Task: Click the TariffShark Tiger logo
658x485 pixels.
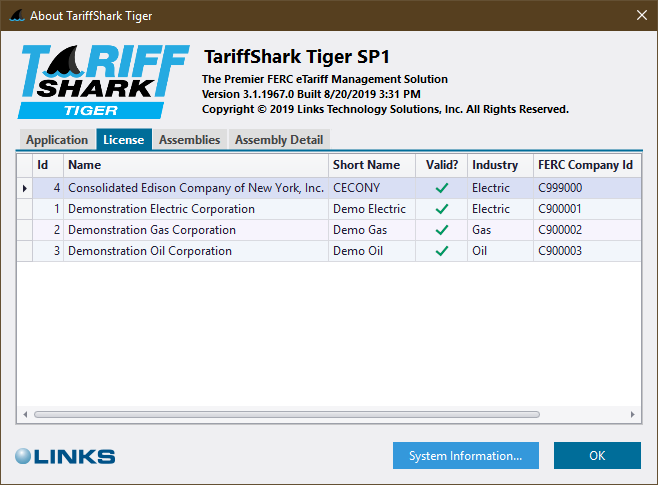Action: point(103,82)
